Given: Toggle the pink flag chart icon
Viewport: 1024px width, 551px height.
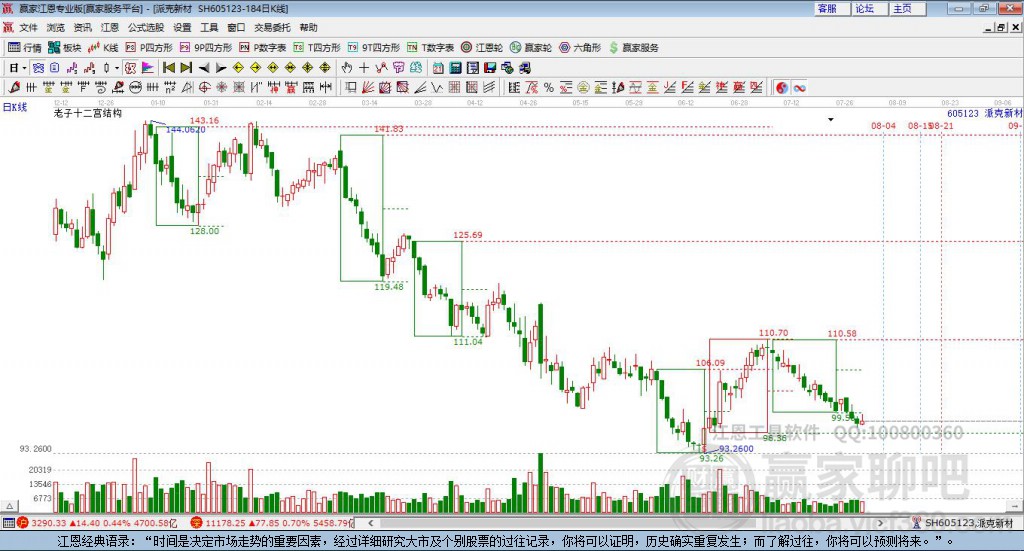Looking at the screenshot, I should [x=148, y=68].
